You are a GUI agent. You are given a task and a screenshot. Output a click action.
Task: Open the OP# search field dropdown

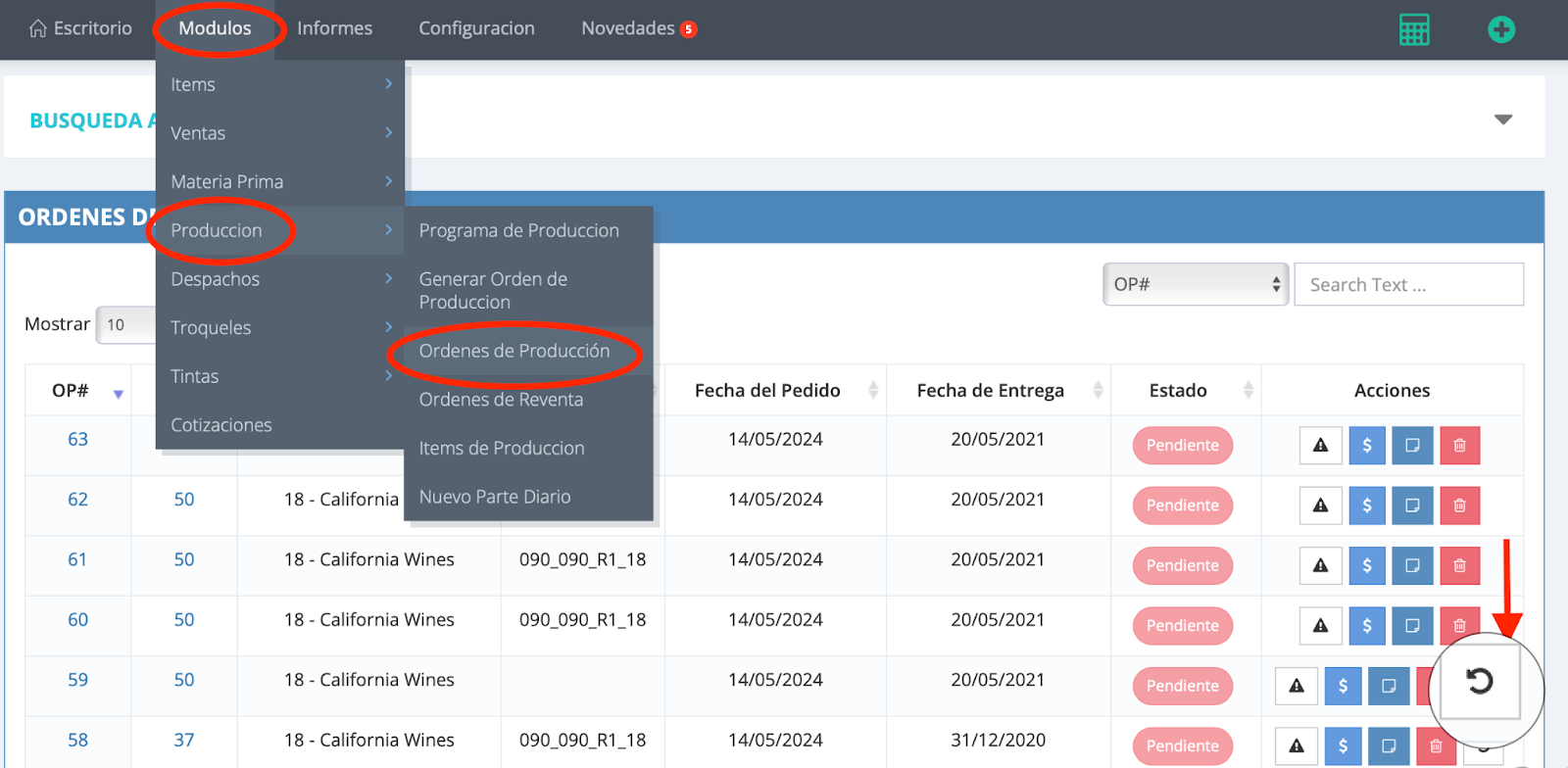1195,284
